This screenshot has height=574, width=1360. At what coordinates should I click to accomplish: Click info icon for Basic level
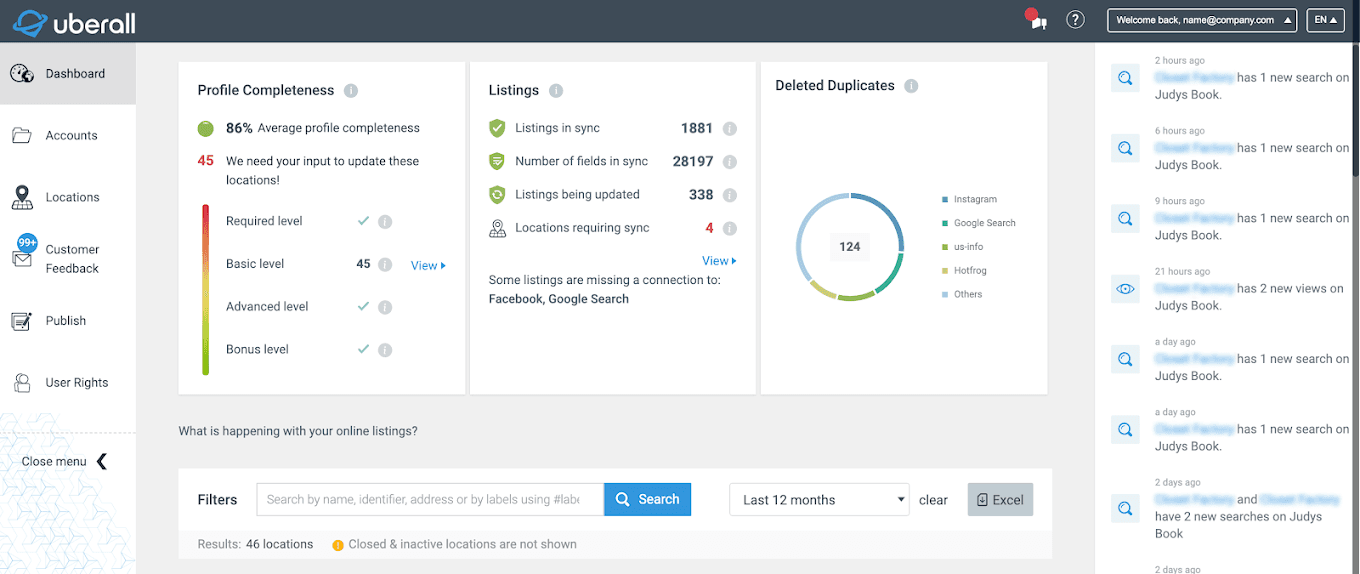pos(385,265)
